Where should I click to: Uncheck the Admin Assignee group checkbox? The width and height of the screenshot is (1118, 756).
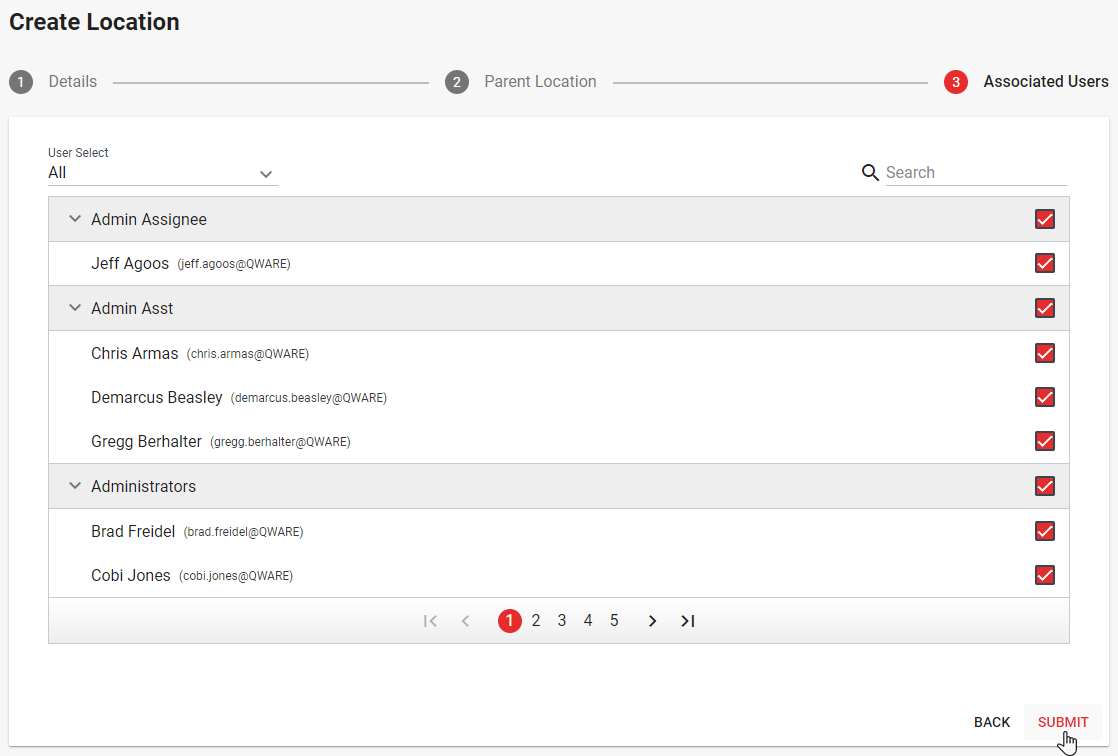click(1045, 219)
